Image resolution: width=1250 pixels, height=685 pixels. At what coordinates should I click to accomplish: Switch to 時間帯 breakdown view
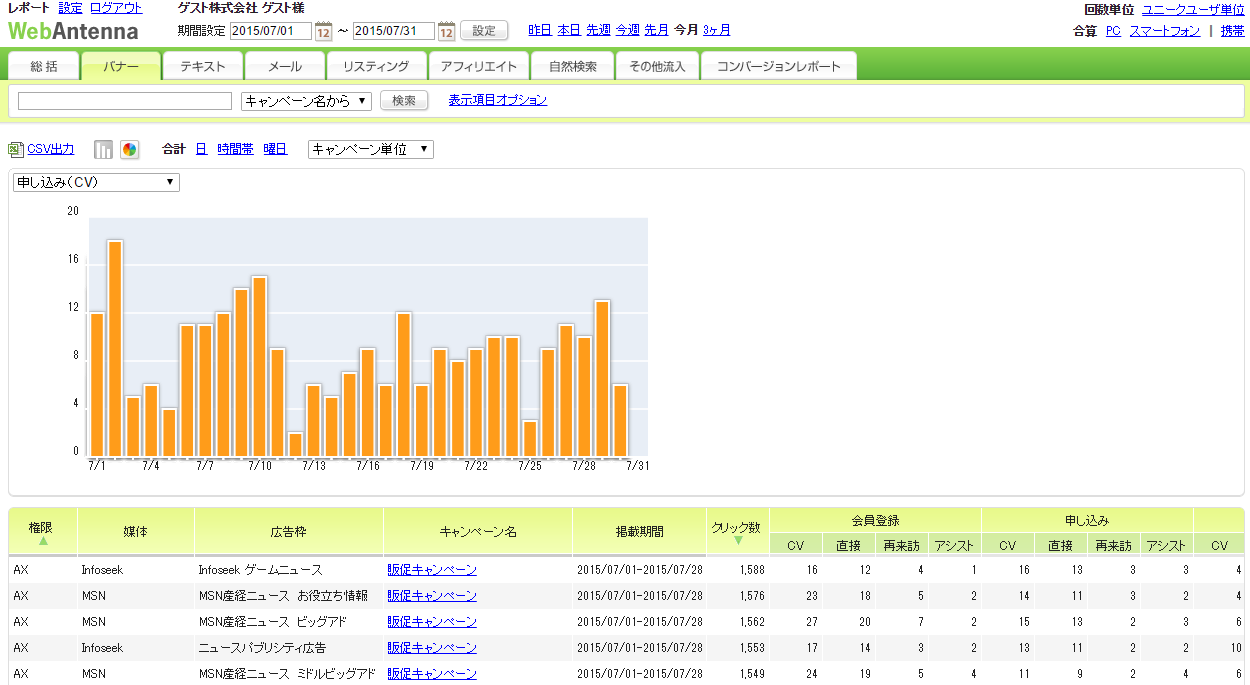click(x=235, y=149)
